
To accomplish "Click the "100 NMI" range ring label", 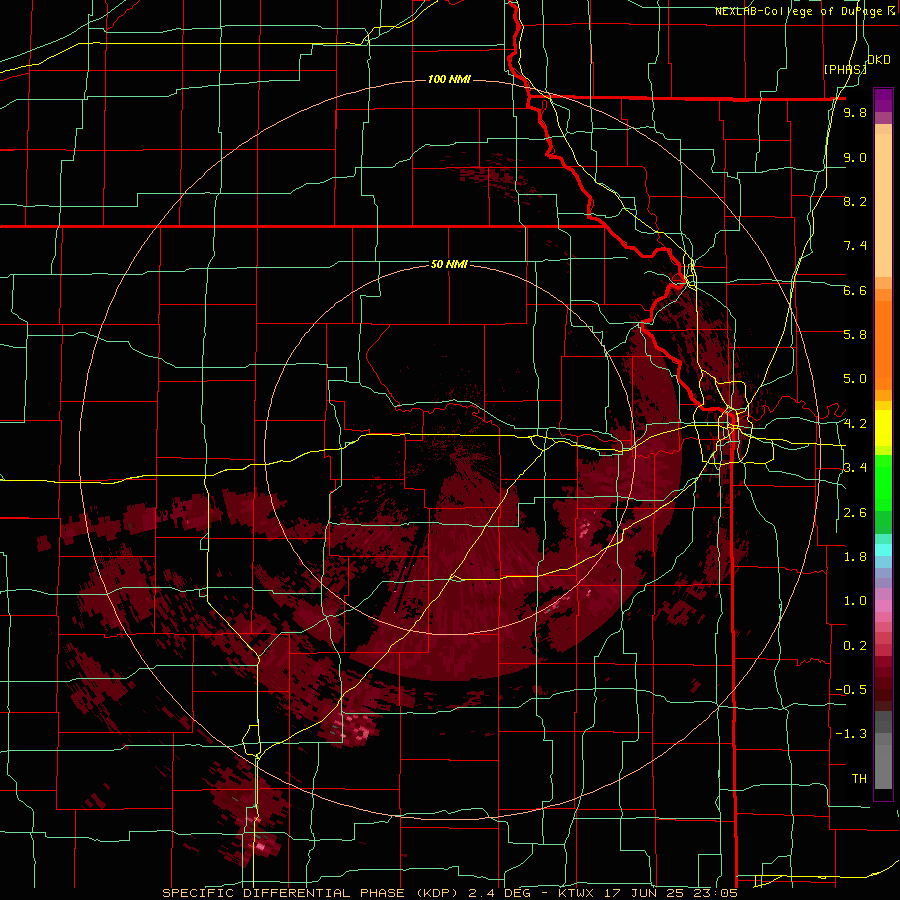I will pyautogui.click(x=449, y=79).
